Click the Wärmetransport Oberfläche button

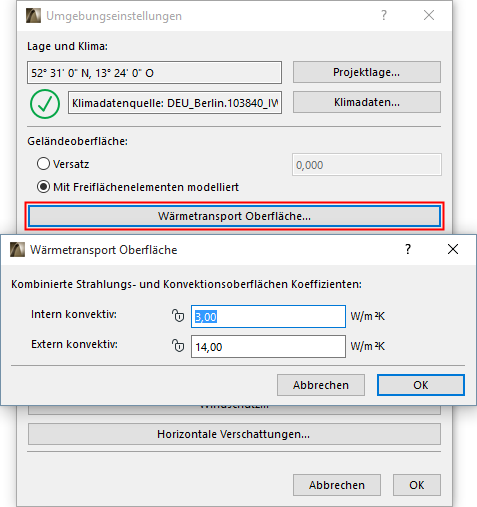[x=234, y=216]
